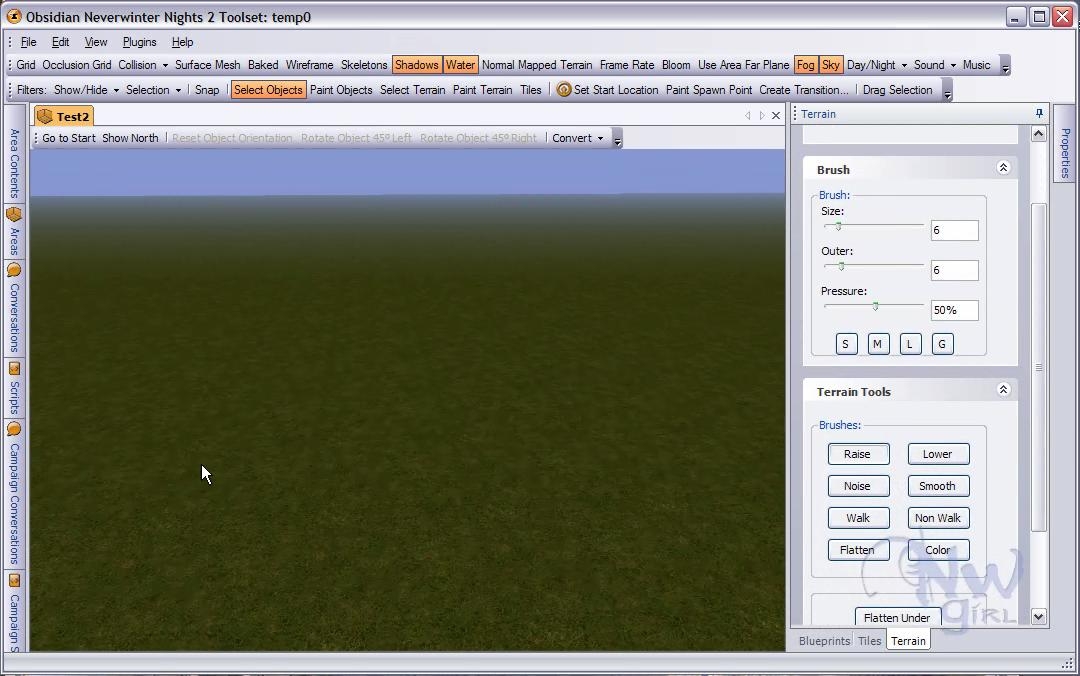The height and width of the screenshot is (676, 1080).
Task: Close the Test2 area document tab
Action: pos(775,116)
